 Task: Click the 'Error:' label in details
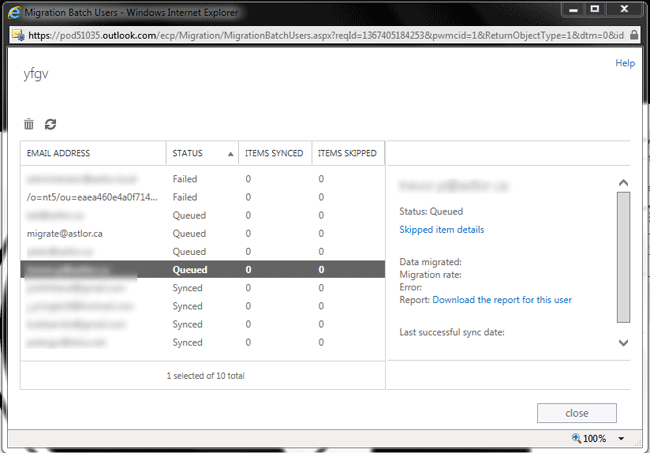(x=410, y=287)
